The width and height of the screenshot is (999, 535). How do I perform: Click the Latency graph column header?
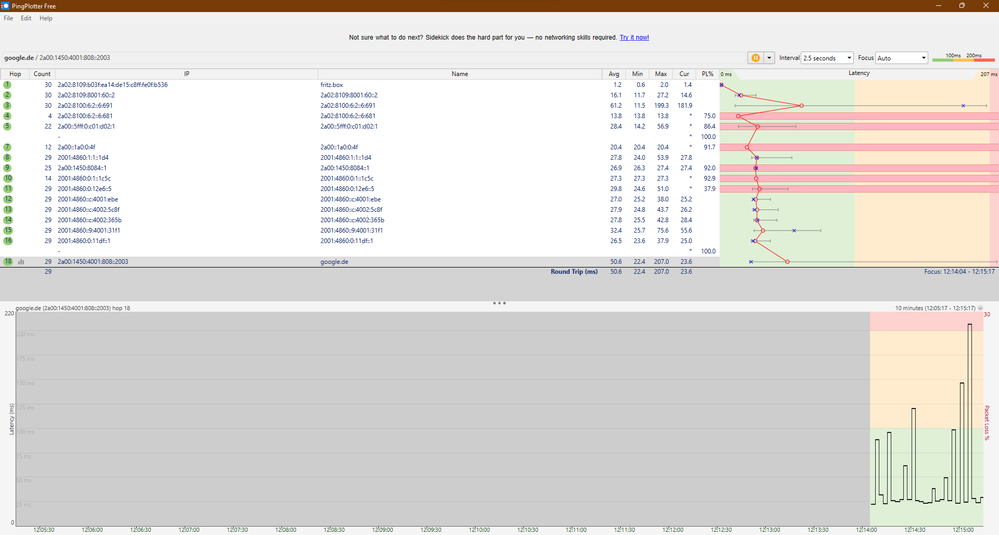tap(859, 74)
